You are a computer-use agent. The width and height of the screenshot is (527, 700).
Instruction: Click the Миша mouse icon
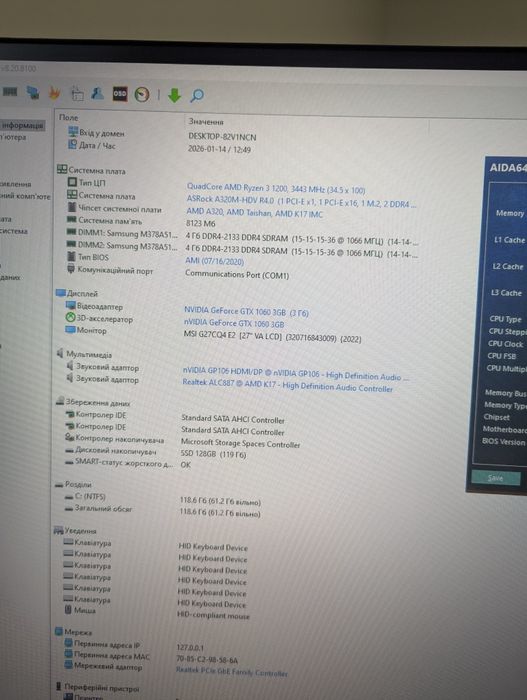click(x=68, y=609)
